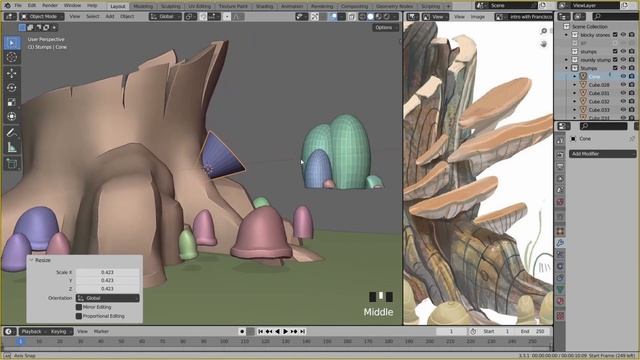The image size is (640, 360).
Task: Open Orientation Global dropdown in Resize panel
Action: (x=108, y=298)
